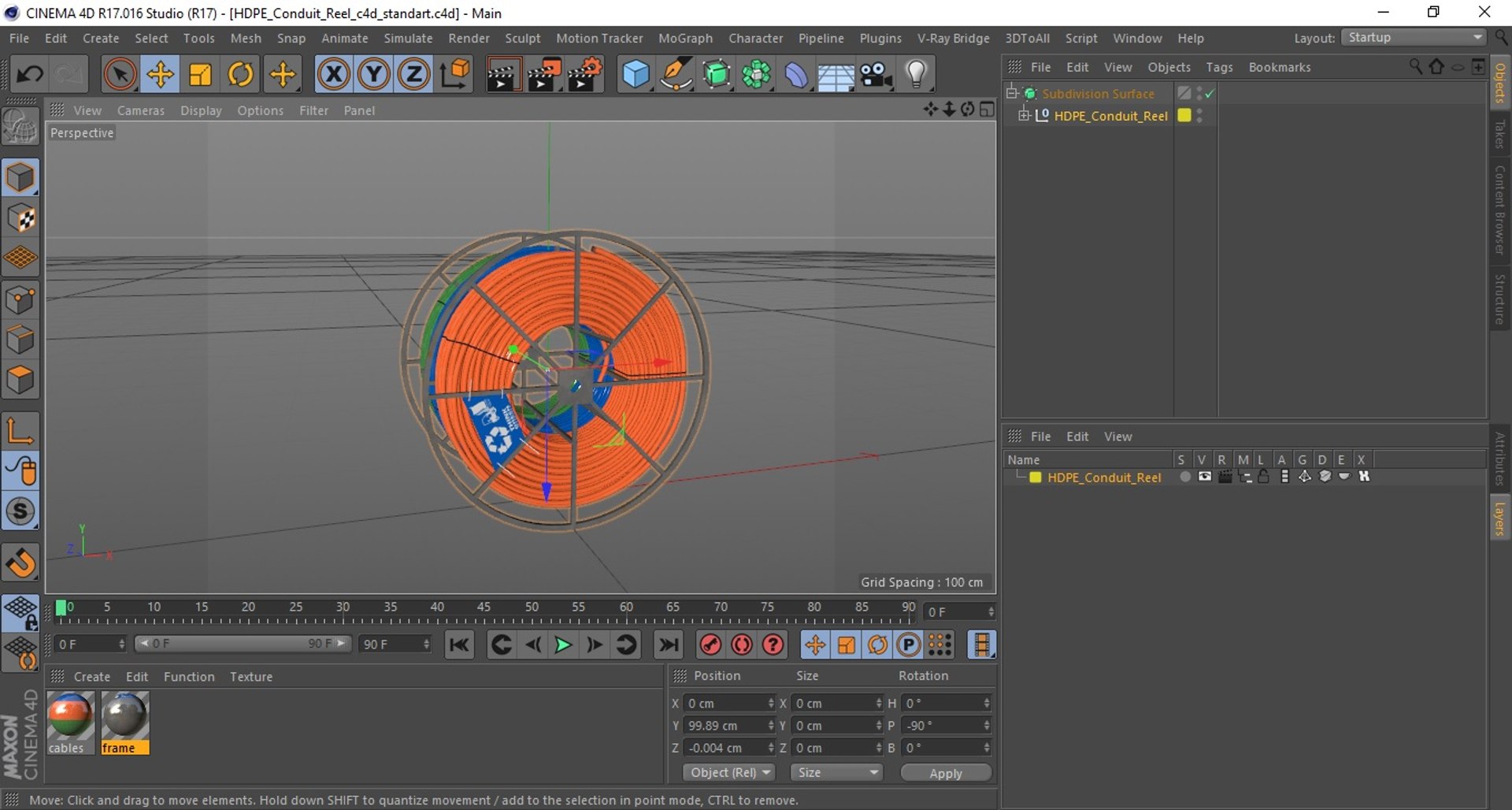
Task: Click the Apply button
Action: pyautogui.click(x=945, y=773)
